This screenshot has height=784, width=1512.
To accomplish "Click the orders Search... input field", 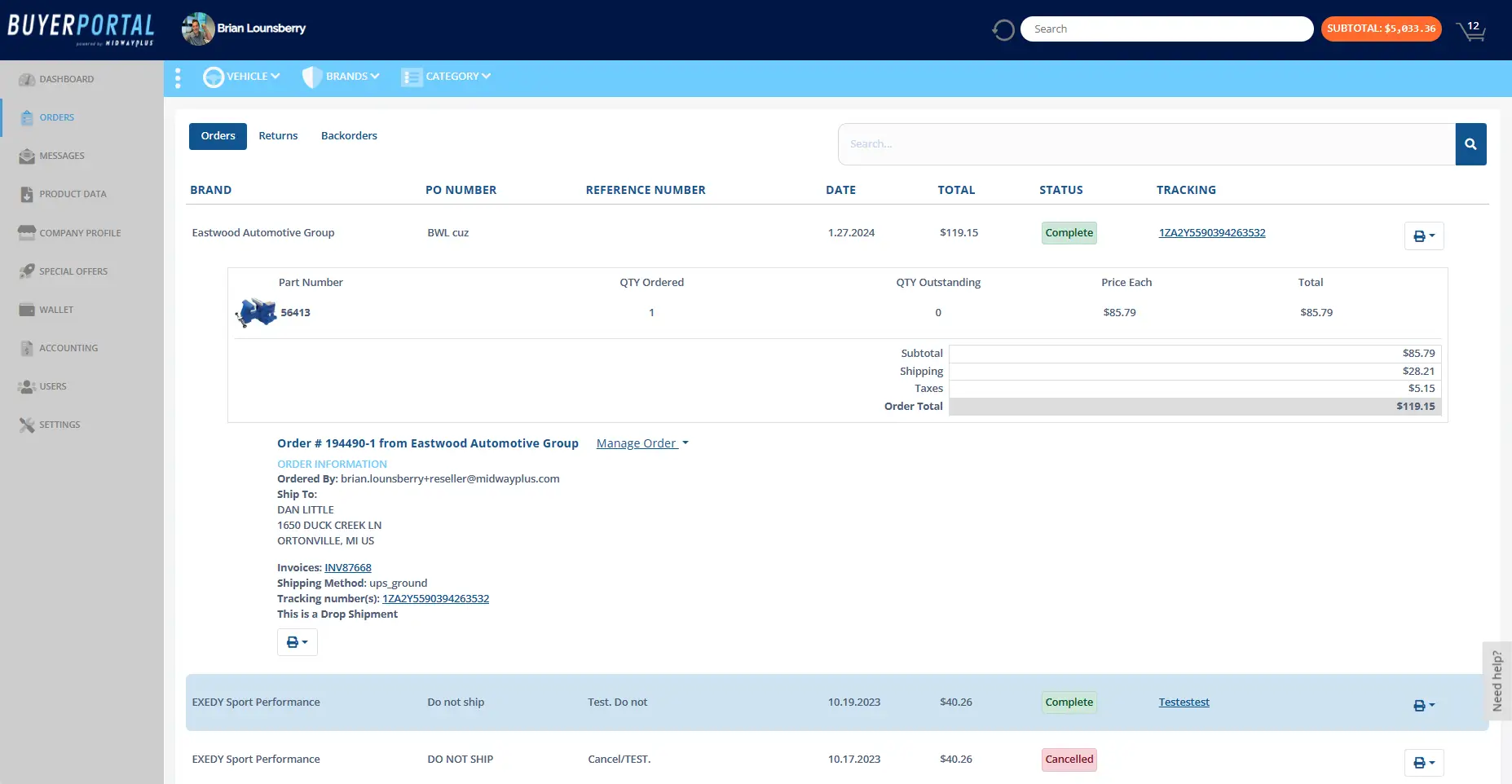I will tap(1147, 144).
